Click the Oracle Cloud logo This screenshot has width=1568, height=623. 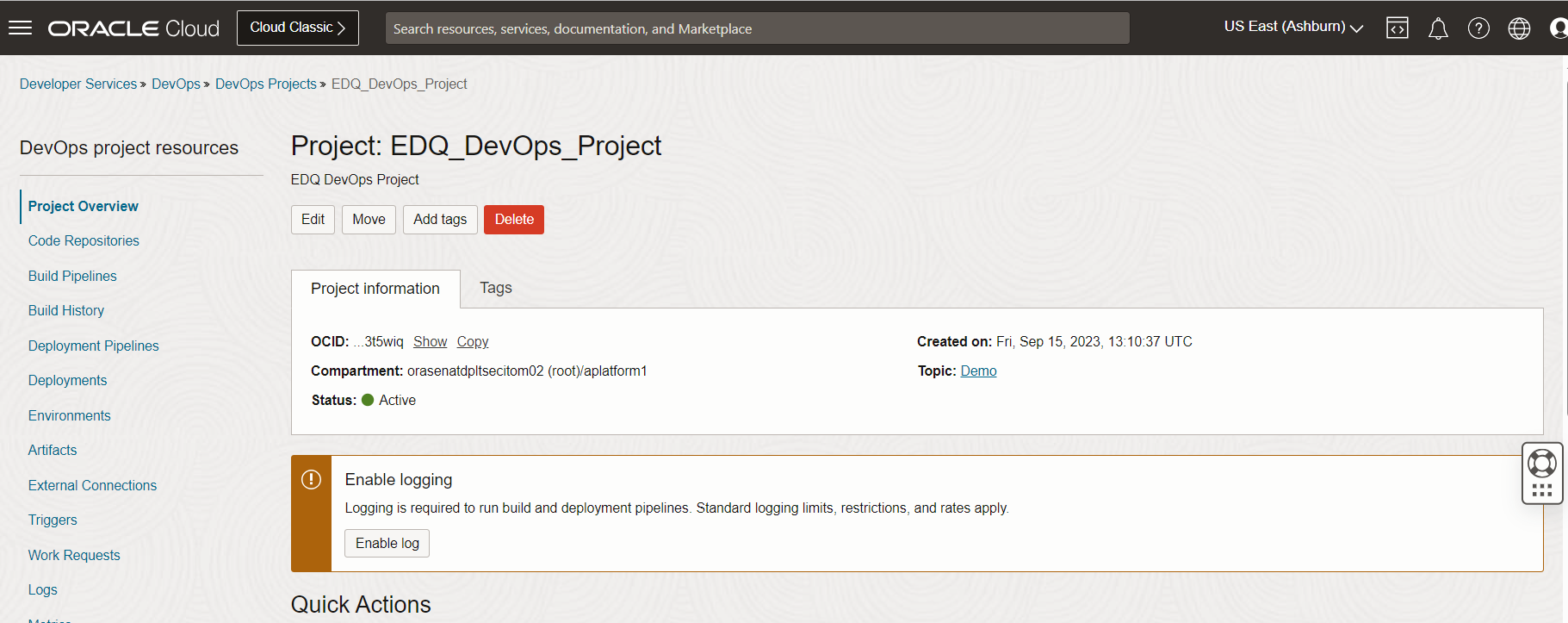133,28
